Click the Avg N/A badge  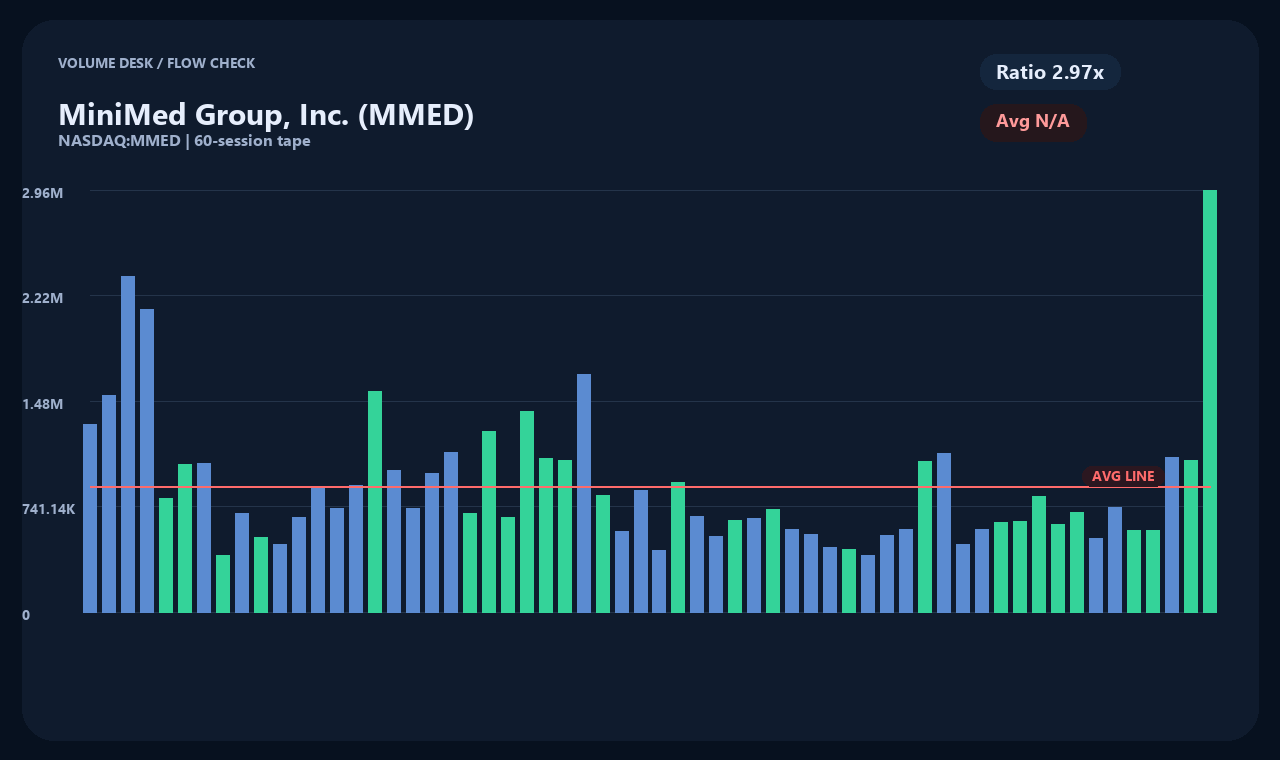pos(1033,122)
